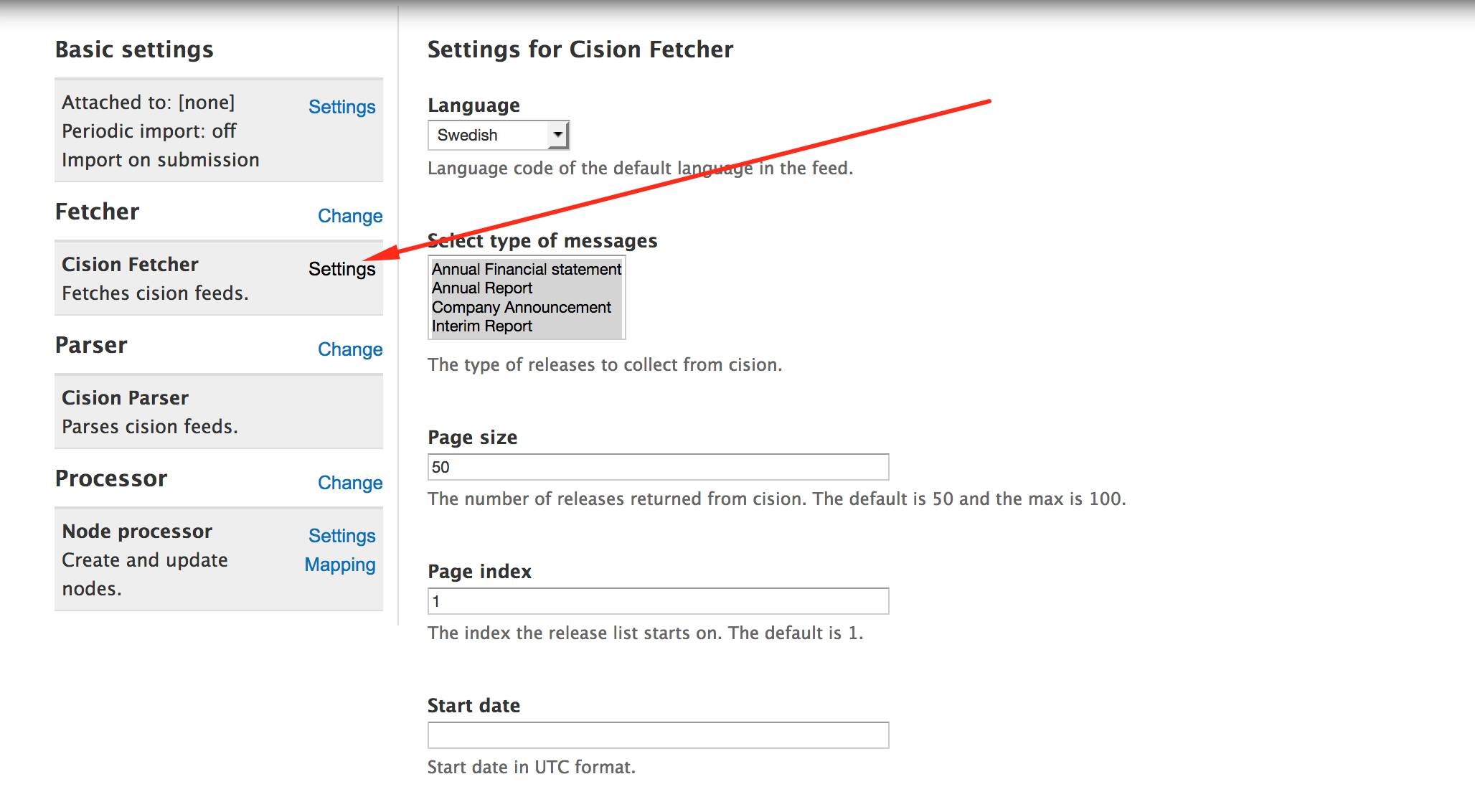Click Change link next to Fetcher heading
This screenshot has width=1475, height=812.
click(350, 216)
